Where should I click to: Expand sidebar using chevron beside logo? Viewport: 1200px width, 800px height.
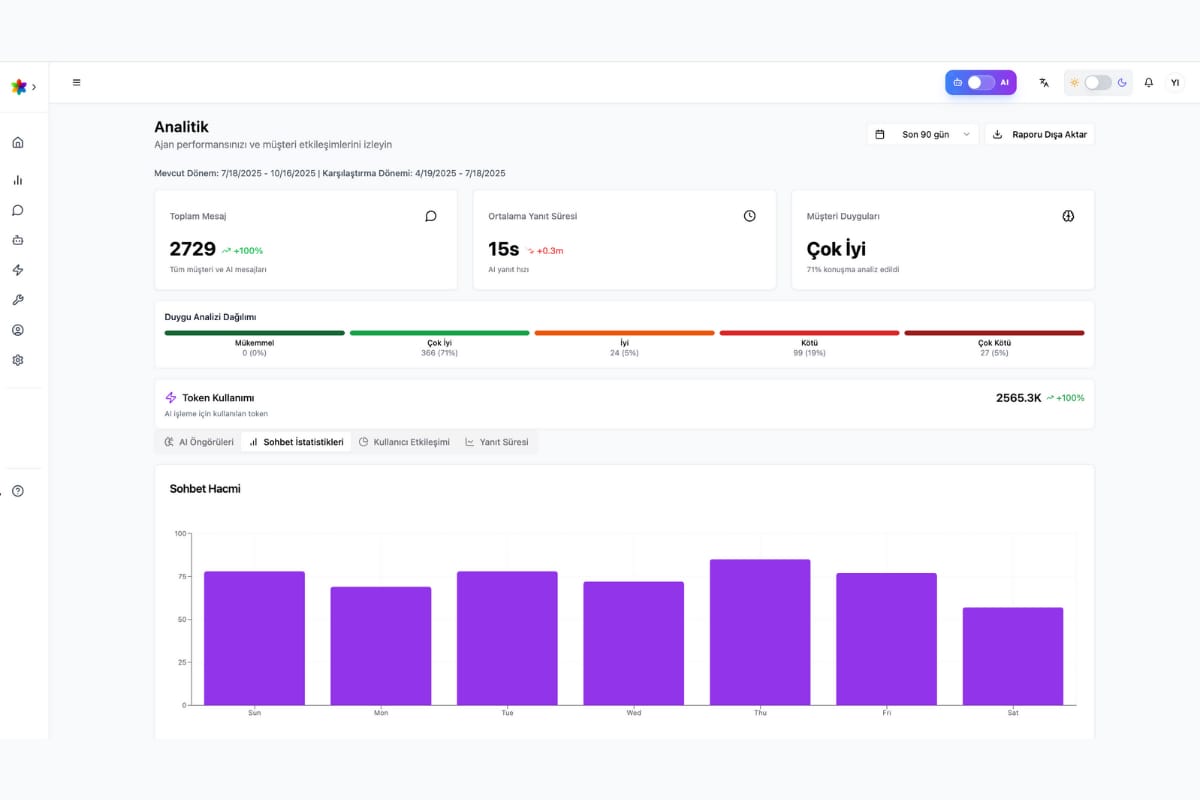pyautogui.click(x=34, y=87)
